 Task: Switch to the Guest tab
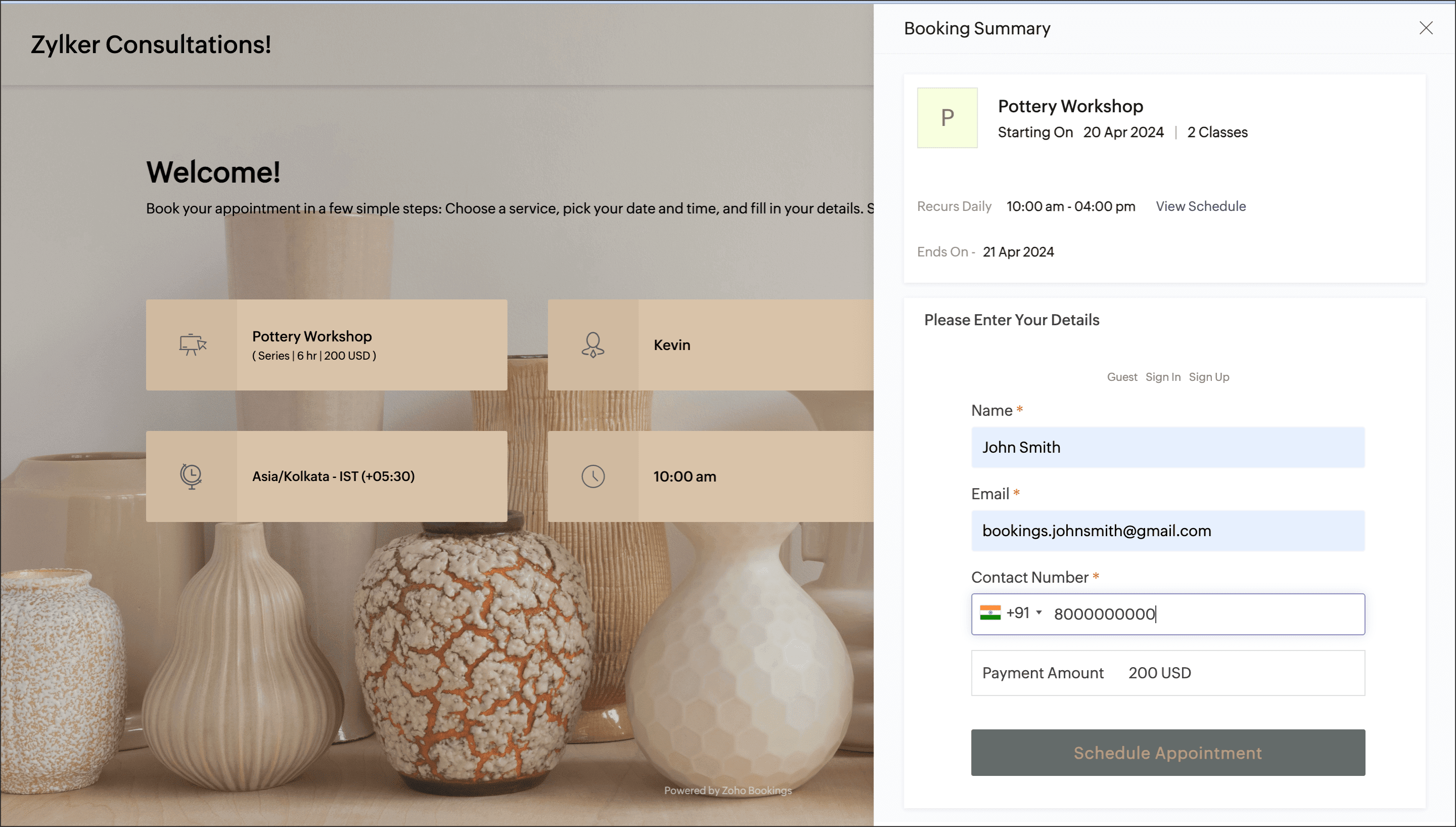1122,377
